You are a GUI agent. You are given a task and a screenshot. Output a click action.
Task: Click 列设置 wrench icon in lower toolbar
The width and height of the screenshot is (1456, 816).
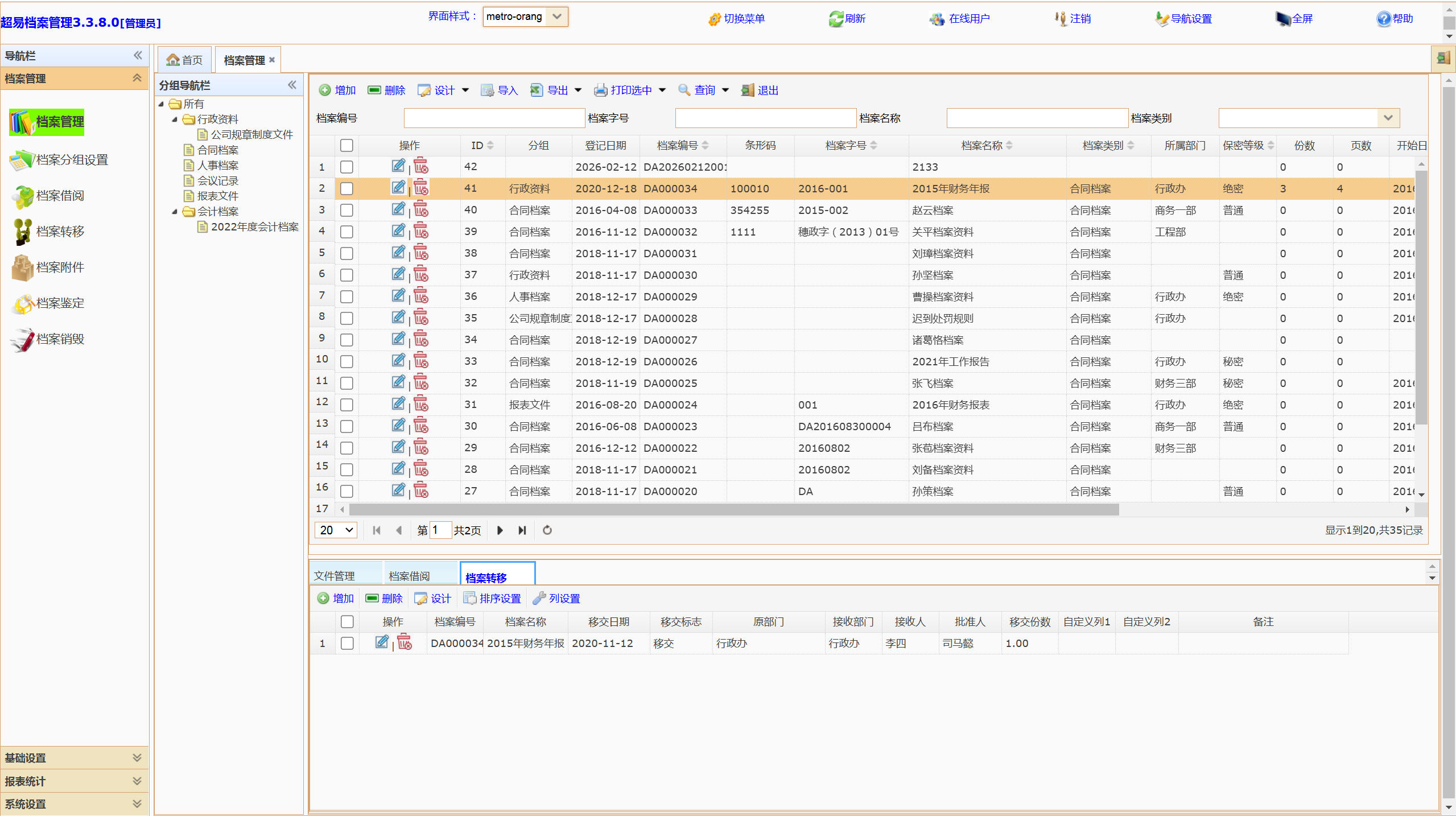tap(539, 598)
